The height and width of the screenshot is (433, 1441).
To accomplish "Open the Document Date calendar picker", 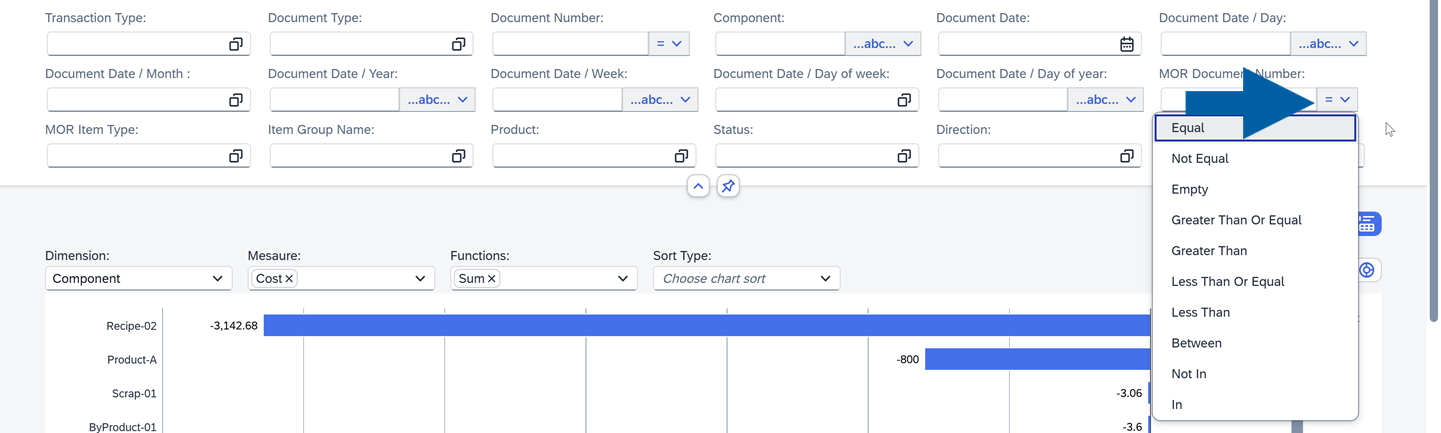I will (1126, 44).
